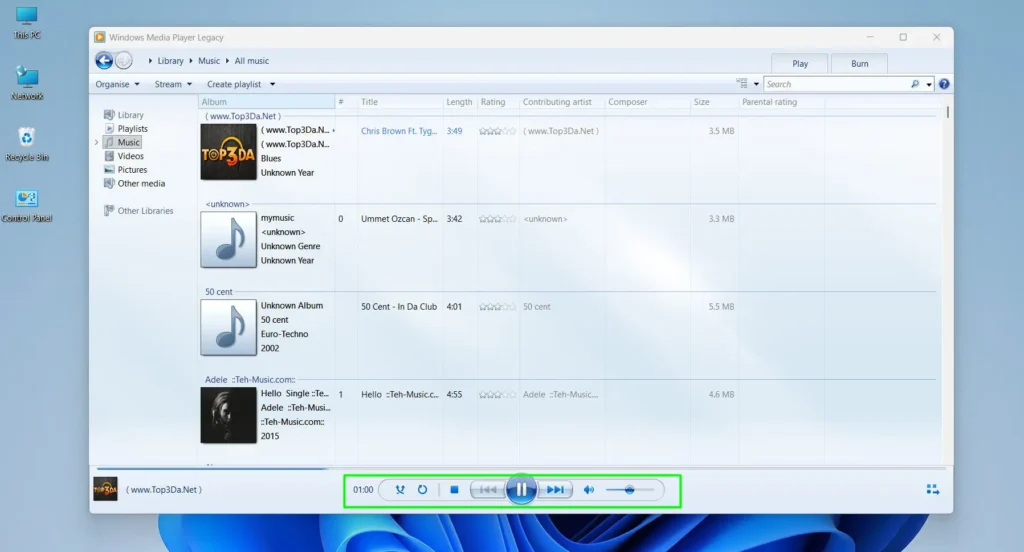Click the volume slider
Viewport: 1024px width, 552px height.
[630, 490]
